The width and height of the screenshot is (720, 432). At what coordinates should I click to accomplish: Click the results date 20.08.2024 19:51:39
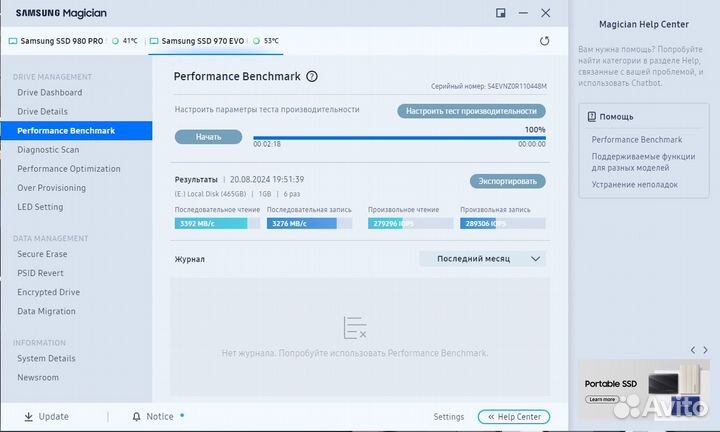click(x=267, y=180)
